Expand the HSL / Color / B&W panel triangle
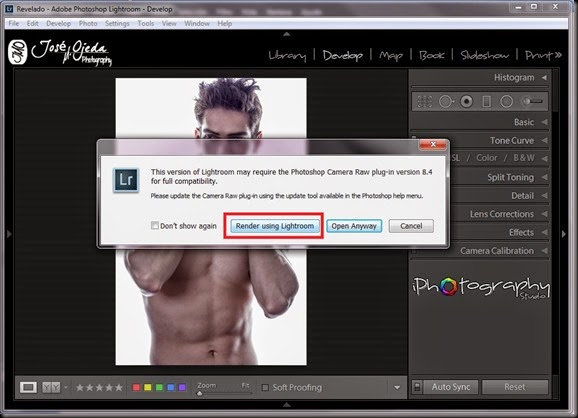The image size is (578, 418). pos(544,158)
